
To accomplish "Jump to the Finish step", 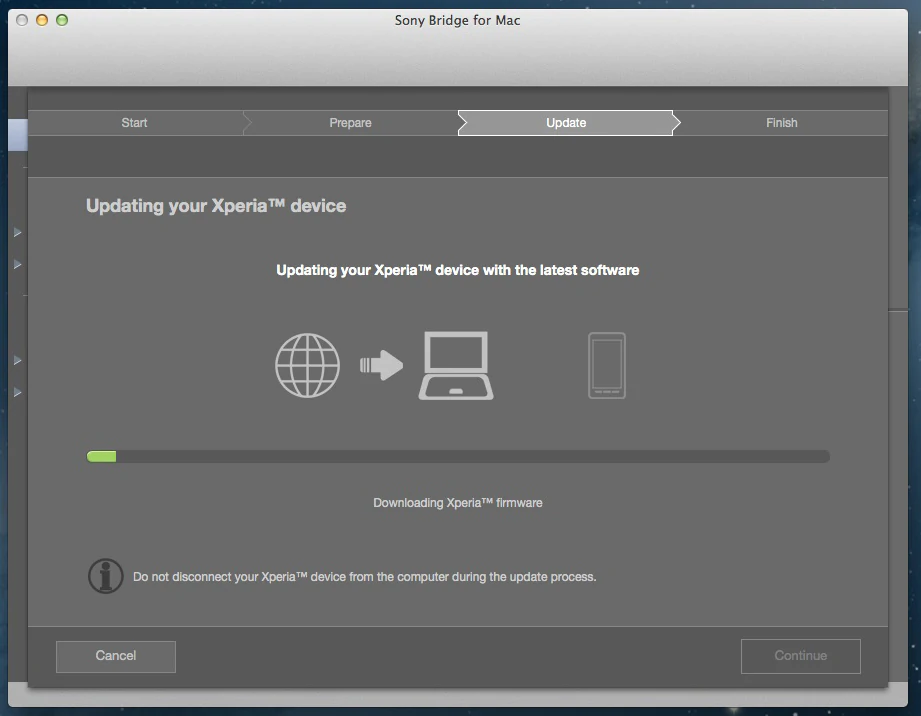I will 782,123.
